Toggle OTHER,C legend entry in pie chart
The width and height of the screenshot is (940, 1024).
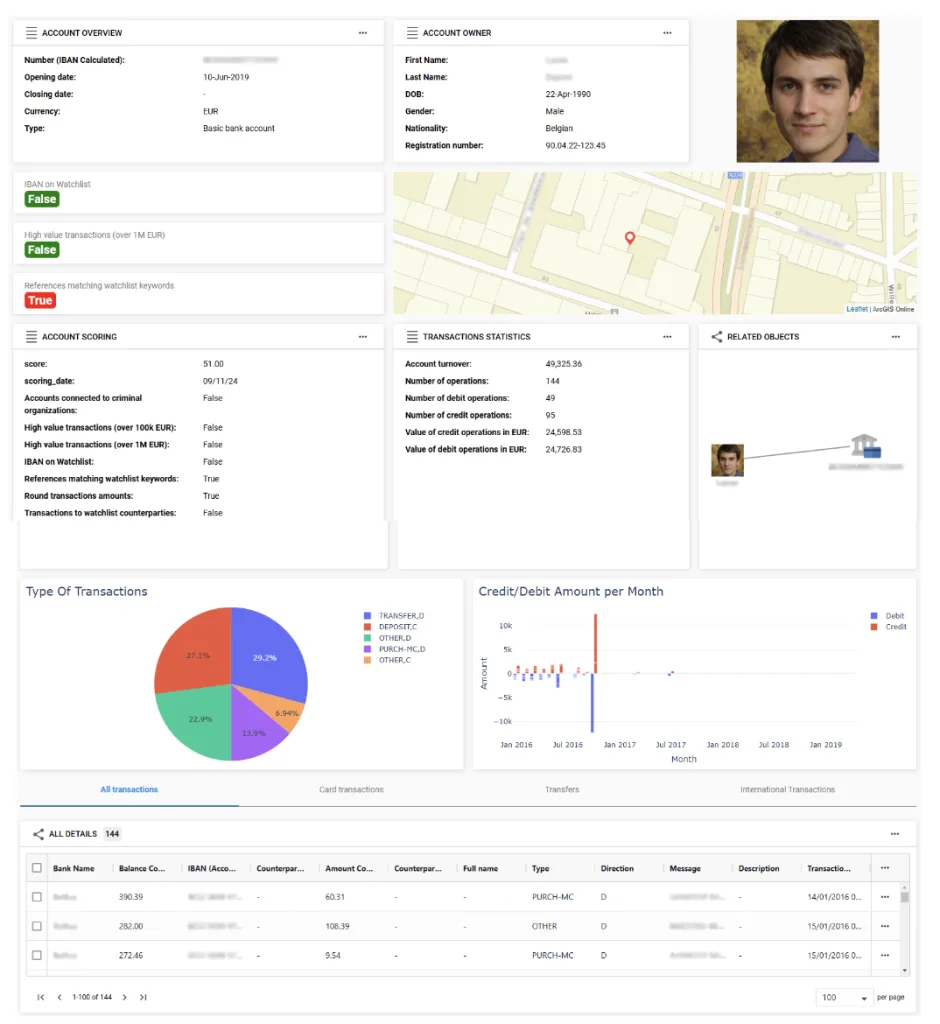pos(387,660)
